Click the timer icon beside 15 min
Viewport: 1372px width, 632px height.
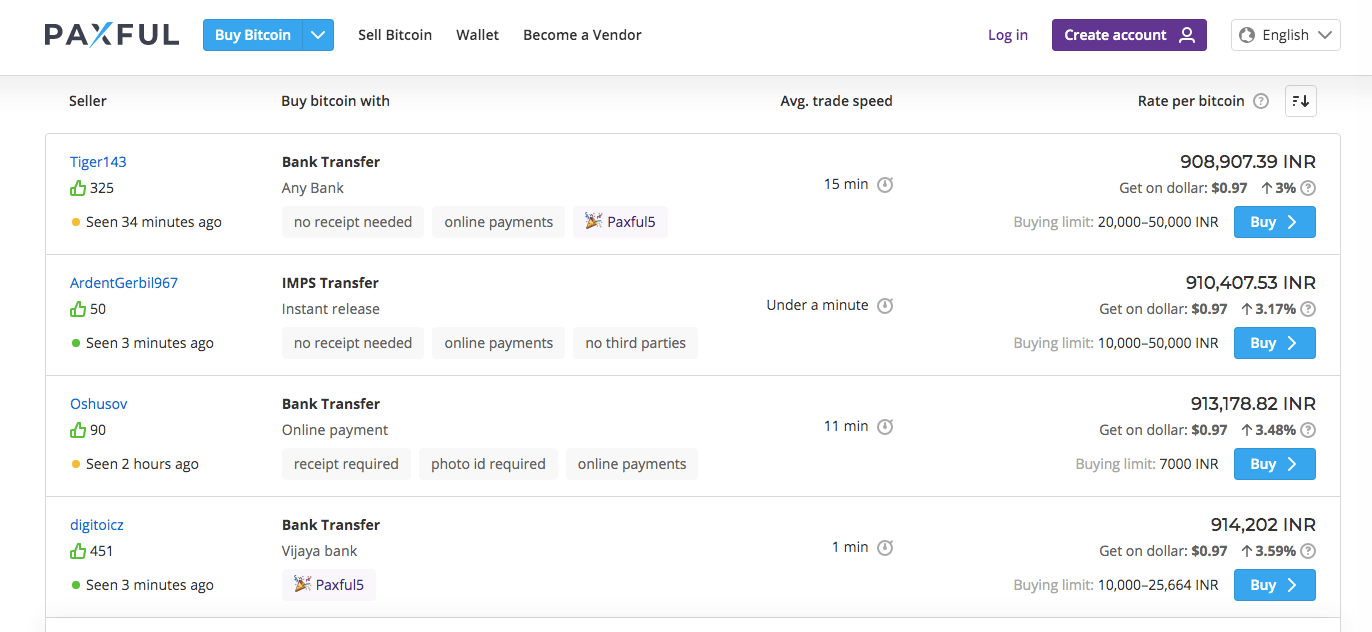click(885, 185)
